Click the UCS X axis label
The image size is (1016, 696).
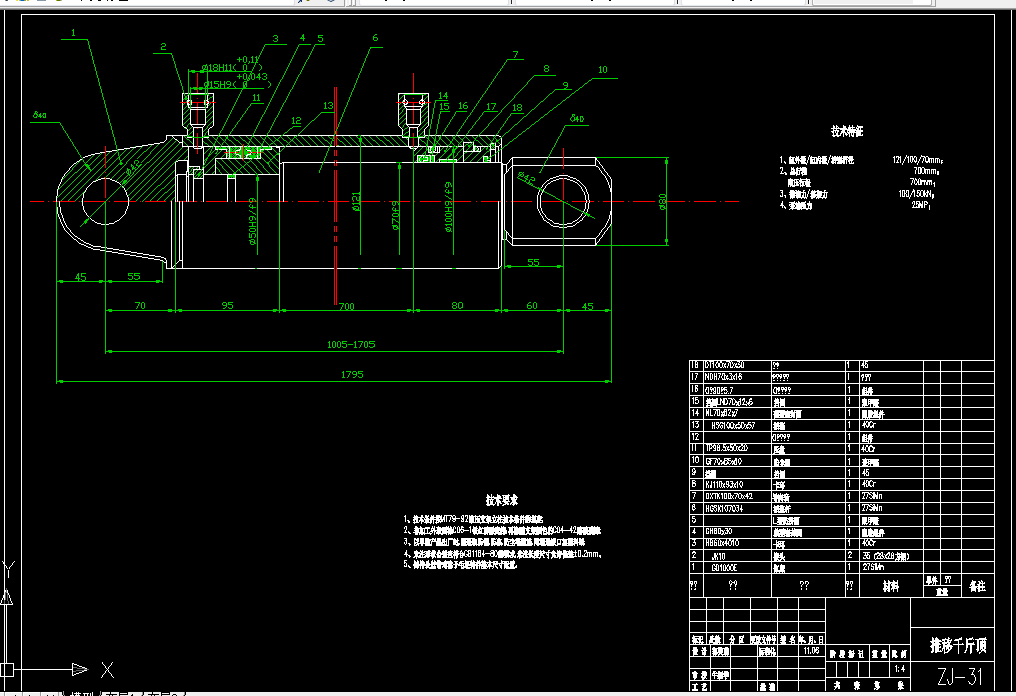108,670
